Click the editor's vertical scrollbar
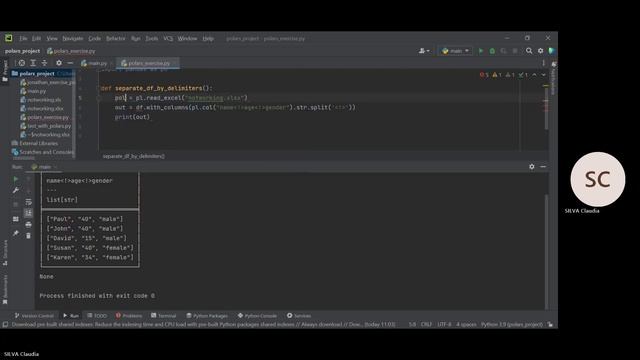Viewport: 640px width, 360px height. (546, 109)
